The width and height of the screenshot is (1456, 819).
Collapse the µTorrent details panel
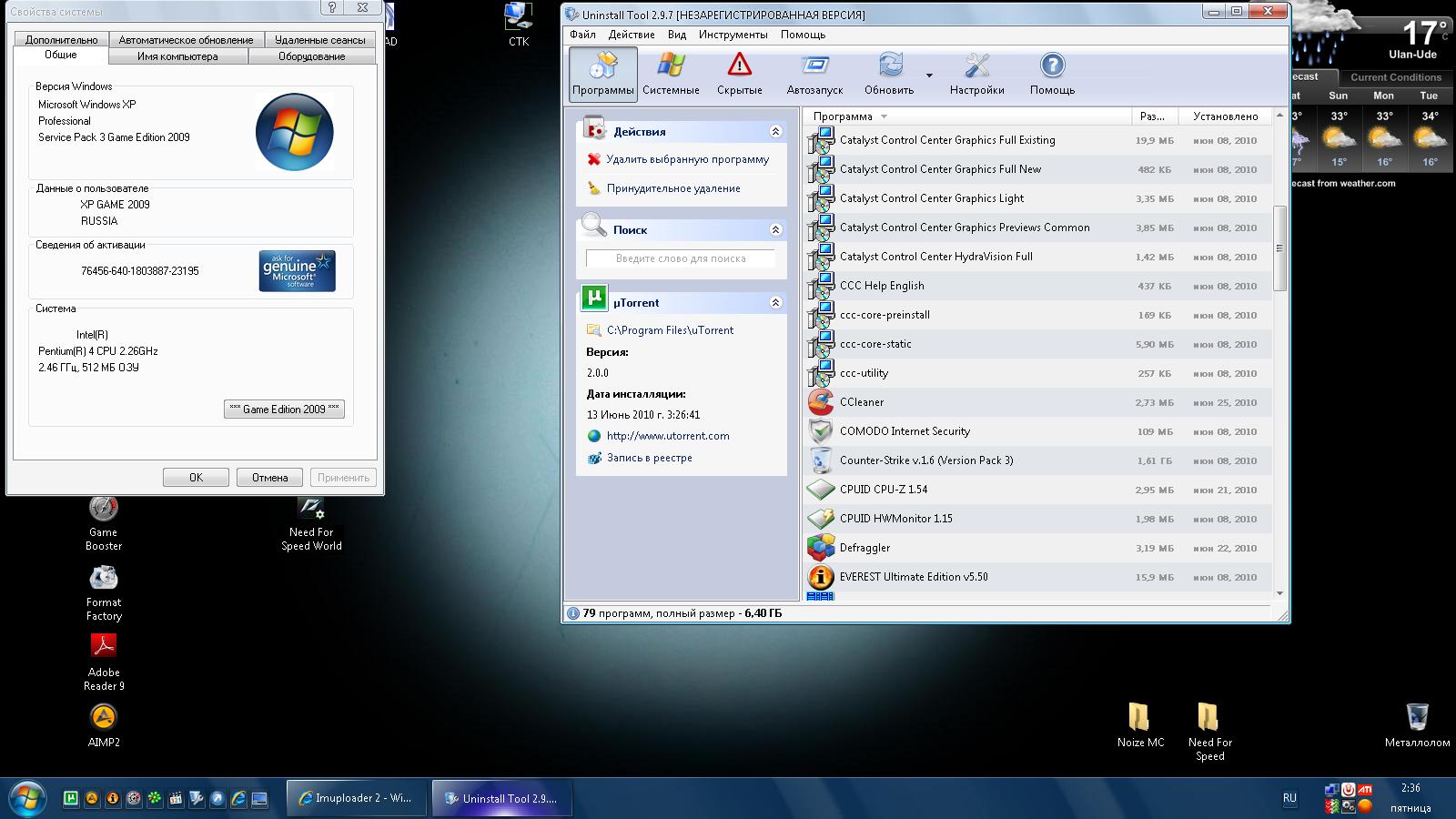[x=775, y=303]
